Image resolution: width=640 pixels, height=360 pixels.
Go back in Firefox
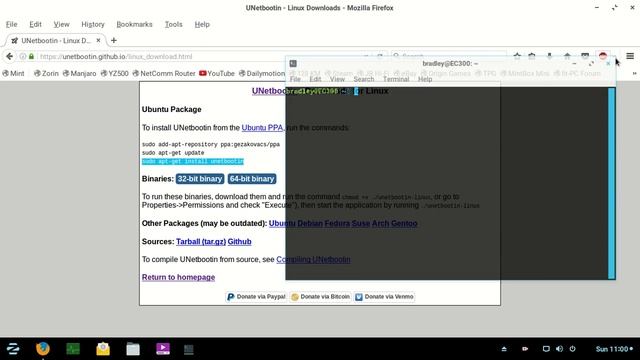(x=9, y=56)
